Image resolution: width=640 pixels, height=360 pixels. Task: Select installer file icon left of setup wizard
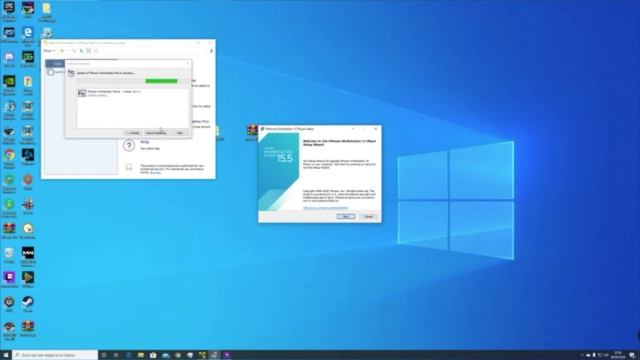(x=252, y=132)
